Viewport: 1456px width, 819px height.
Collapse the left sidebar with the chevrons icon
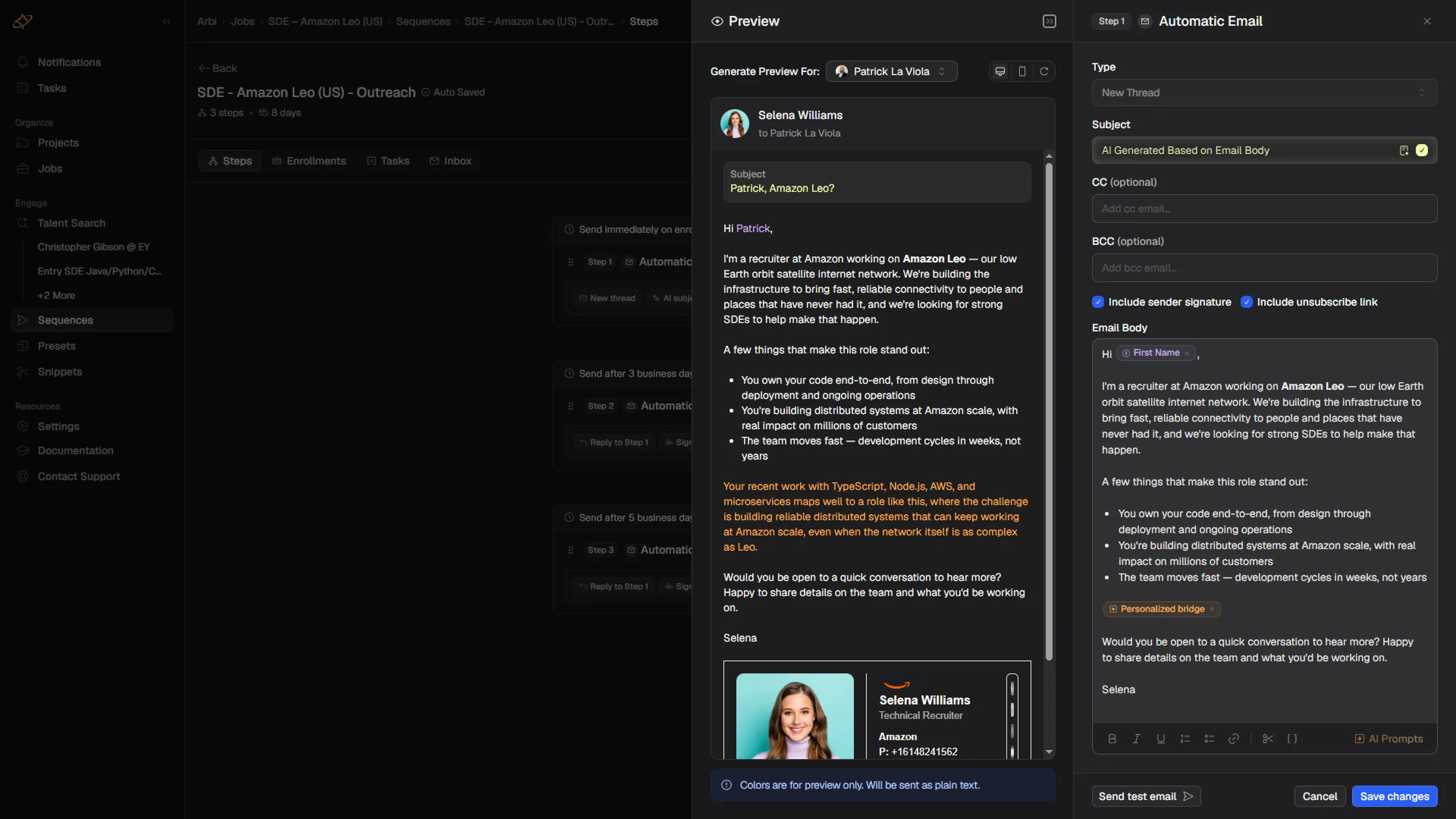tap(167, 21)
